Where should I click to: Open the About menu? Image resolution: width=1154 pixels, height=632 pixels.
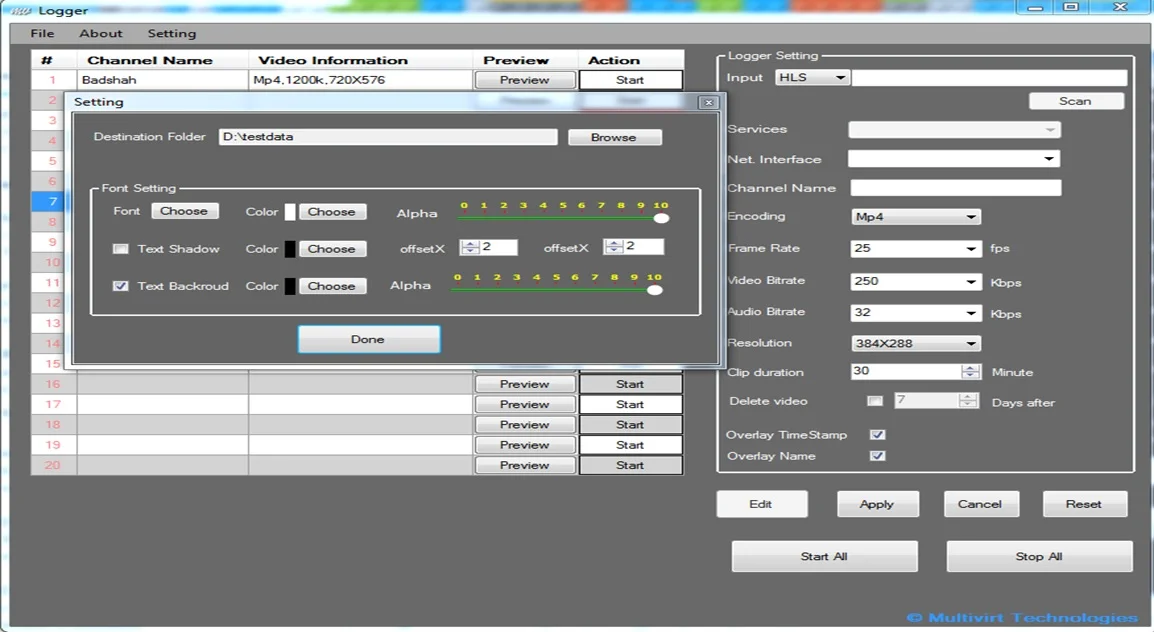[x=100, y=33]
